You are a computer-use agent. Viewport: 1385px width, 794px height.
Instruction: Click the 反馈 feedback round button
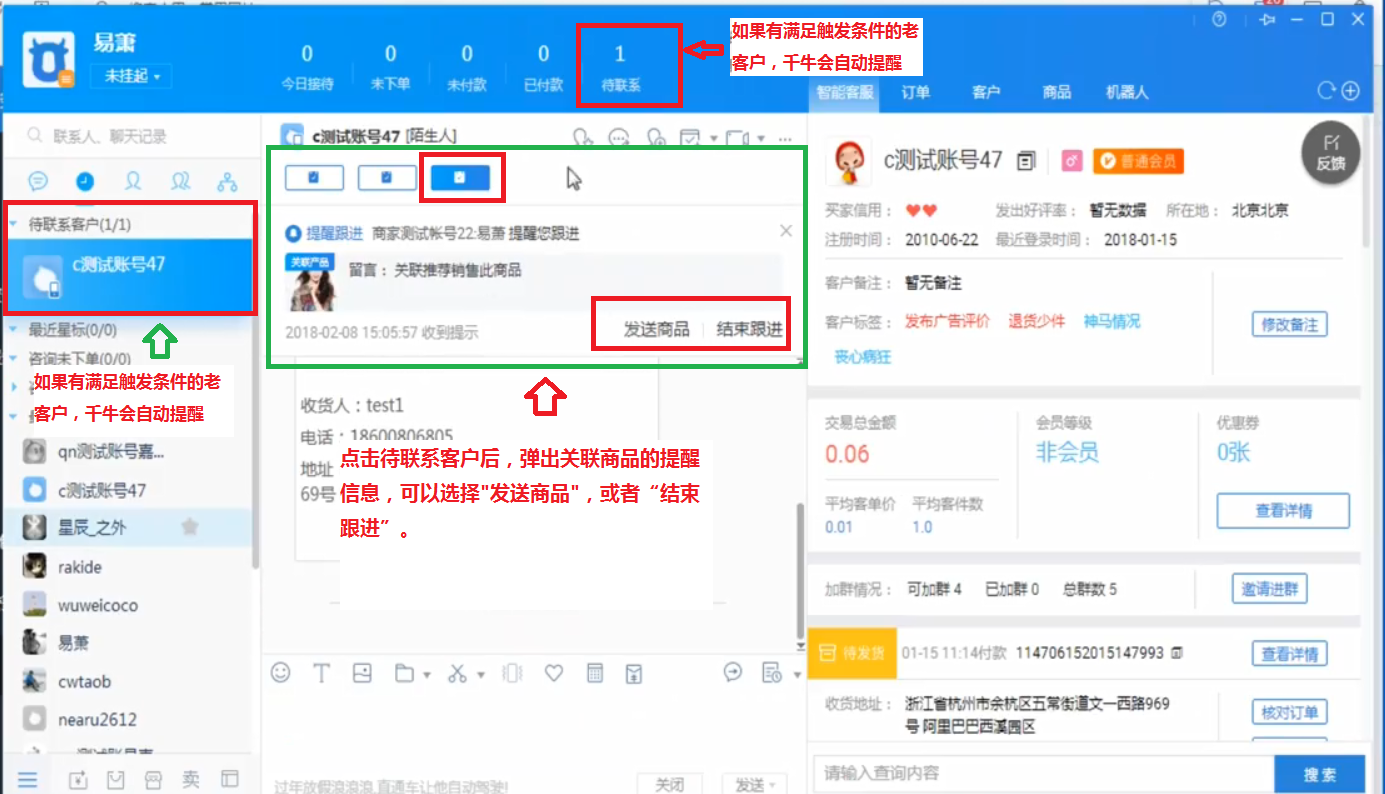1331,154
